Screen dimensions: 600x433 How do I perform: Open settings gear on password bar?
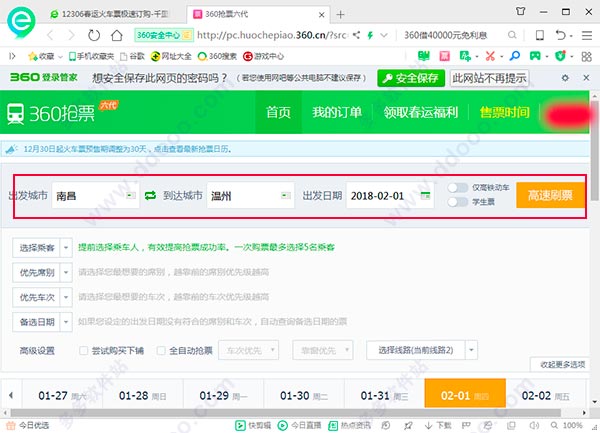565,78
